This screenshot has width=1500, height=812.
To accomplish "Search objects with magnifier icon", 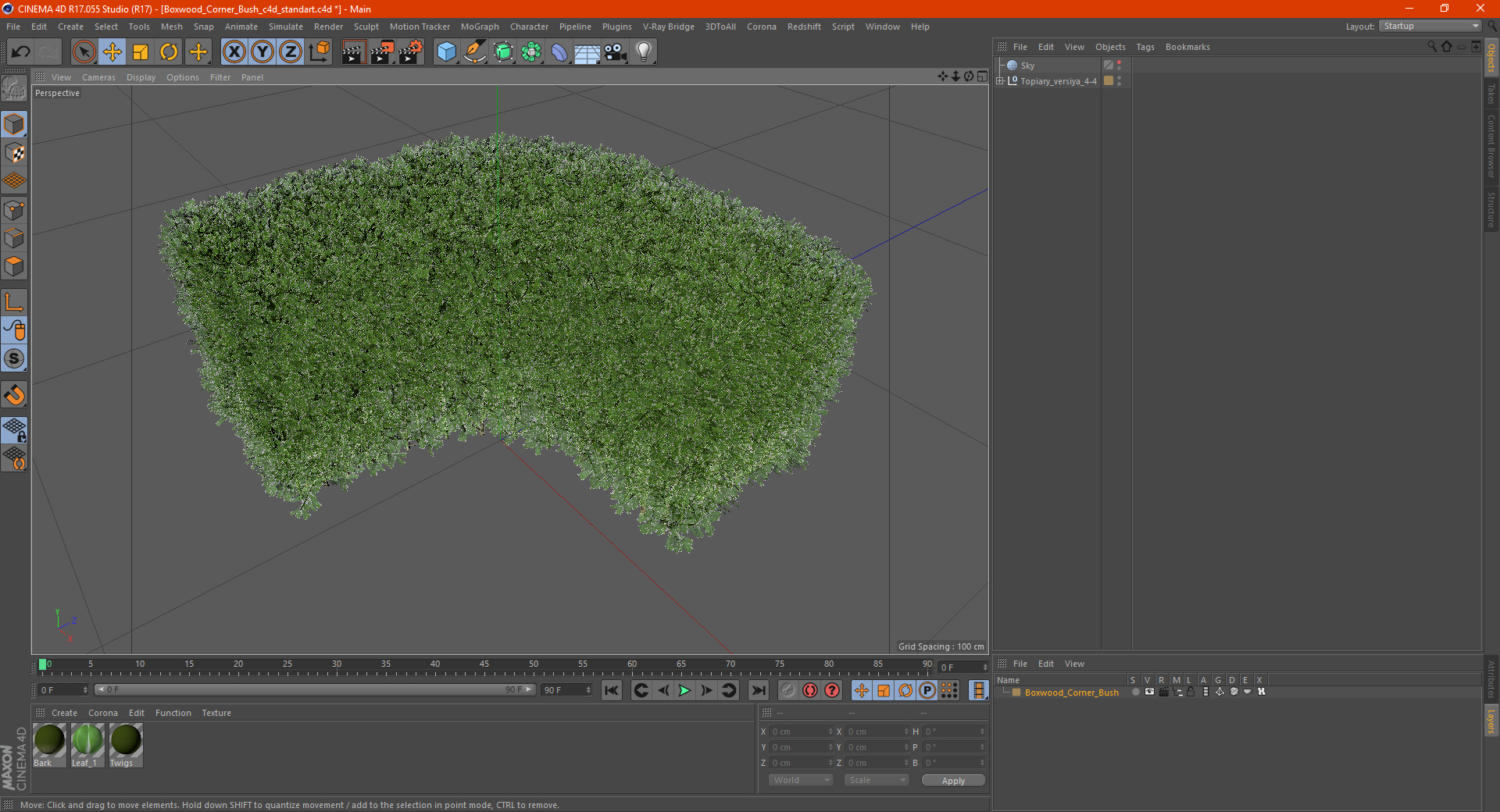I will pyautogui.click(x=1431, y=47).
